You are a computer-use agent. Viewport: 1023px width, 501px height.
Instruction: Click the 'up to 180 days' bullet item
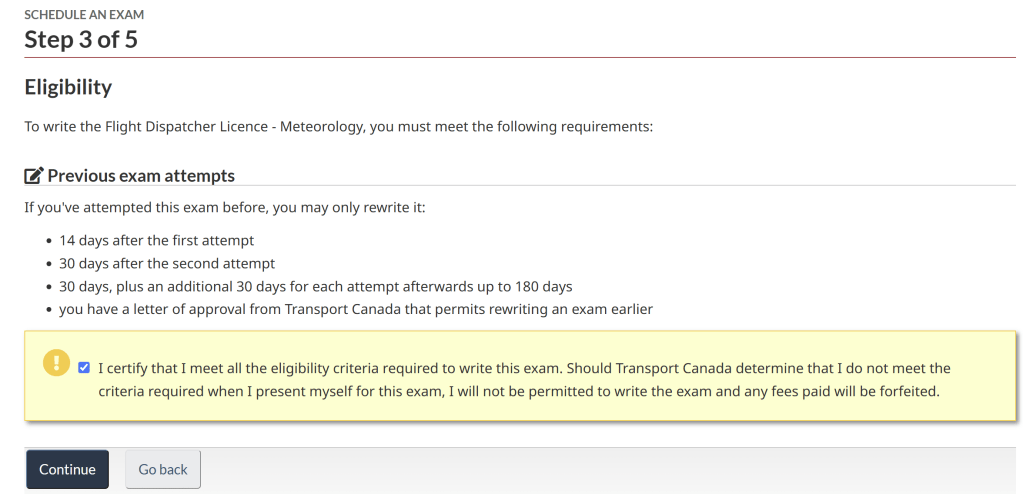click(x=315, y=286)
